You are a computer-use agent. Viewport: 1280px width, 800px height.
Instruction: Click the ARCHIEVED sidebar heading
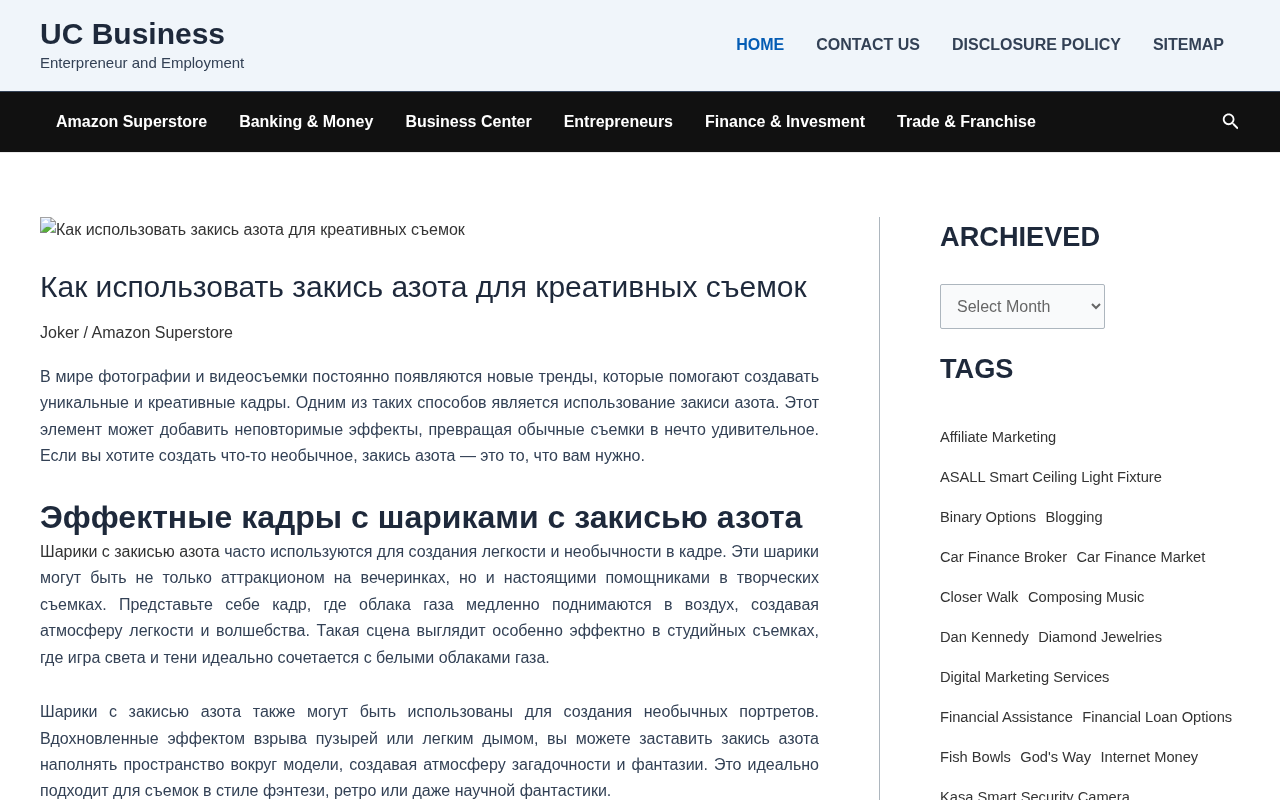pyautogui.click(x=1020, y=237)
